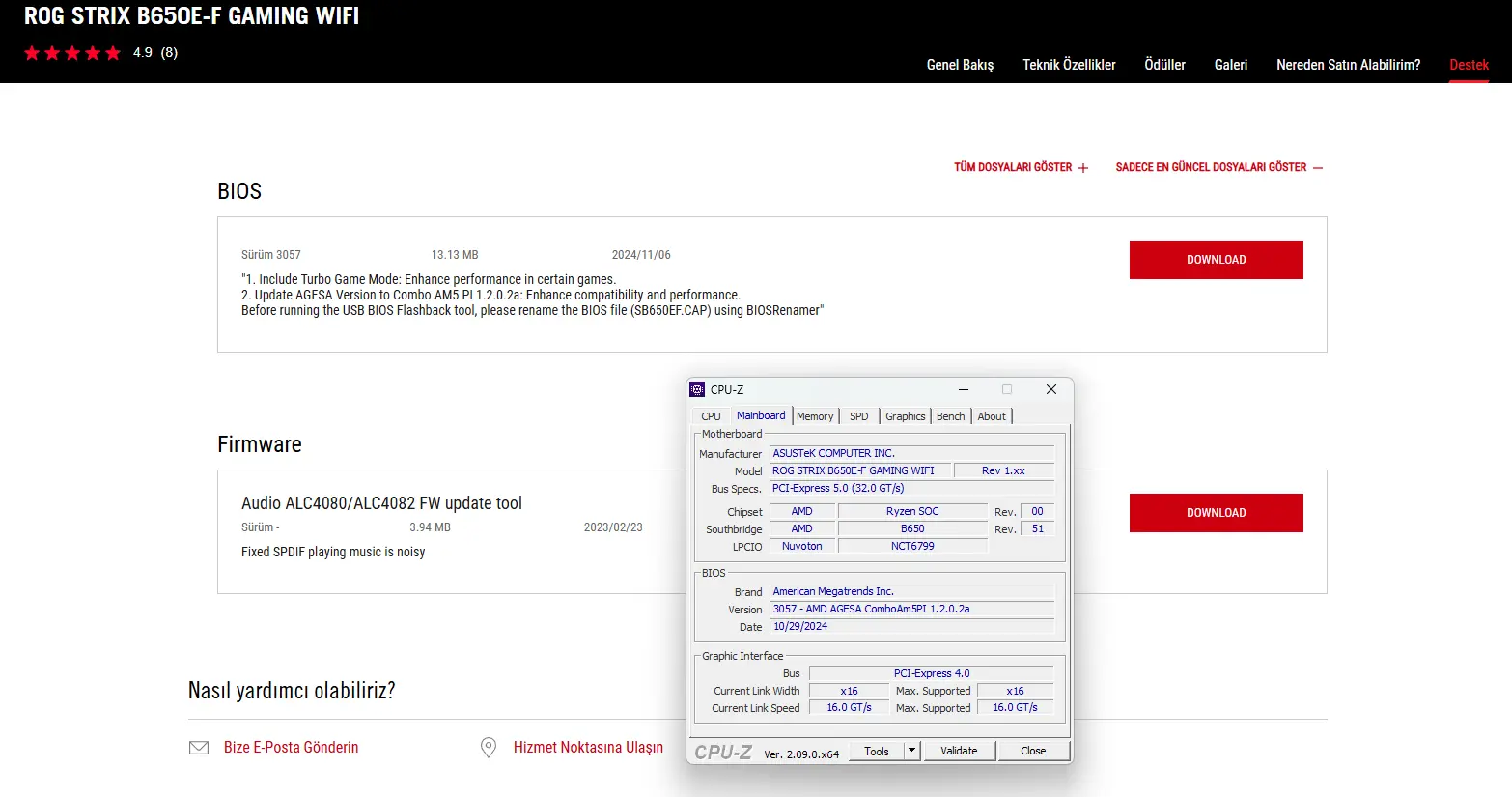Click the Current Link Speed 16.0 GT/s field
Viewport: 1512px width, 797px height.
coord(849,708)
